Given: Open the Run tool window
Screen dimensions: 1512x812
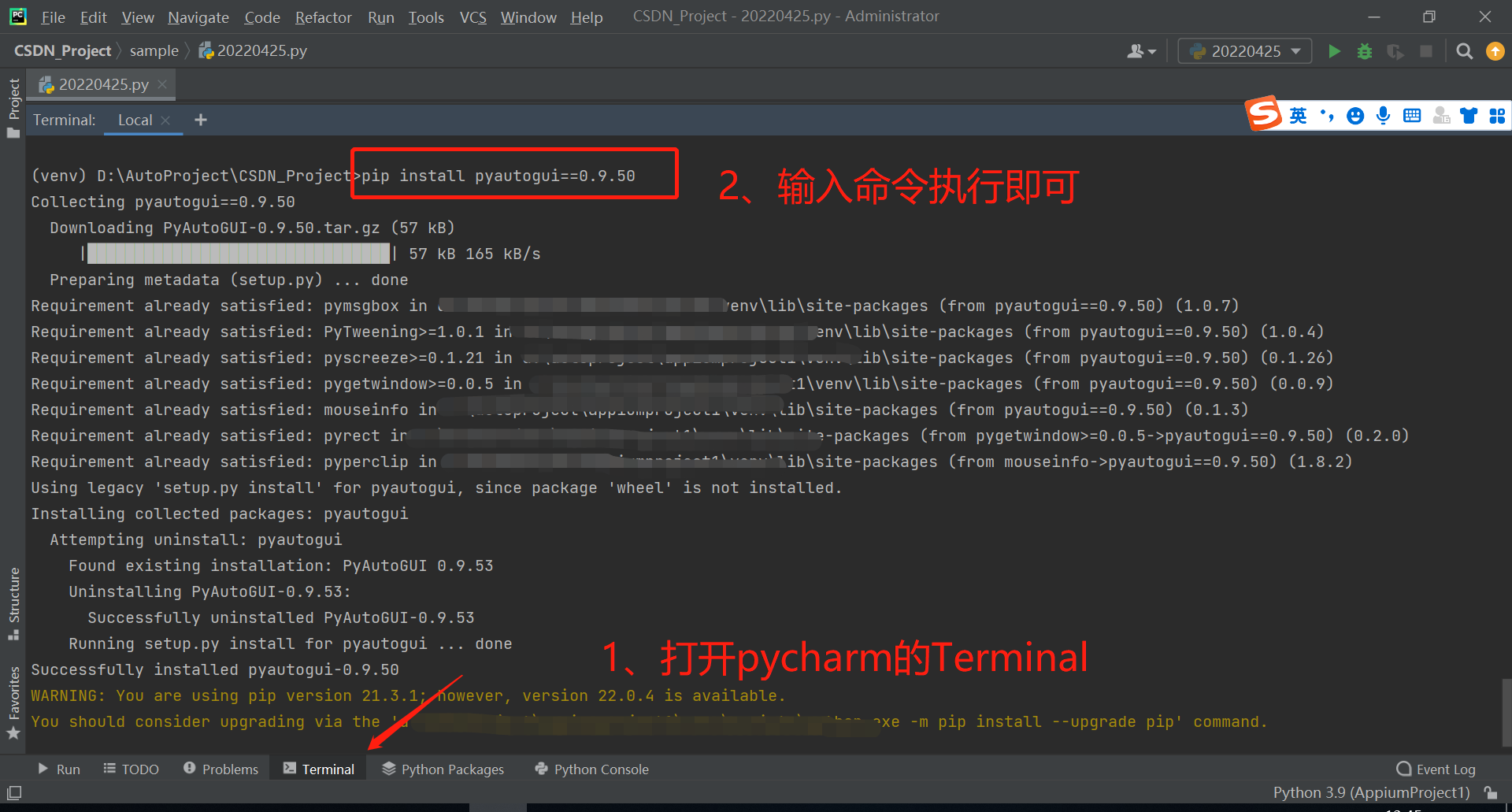Looking at the screenshot, I should (x=59, y=769).
